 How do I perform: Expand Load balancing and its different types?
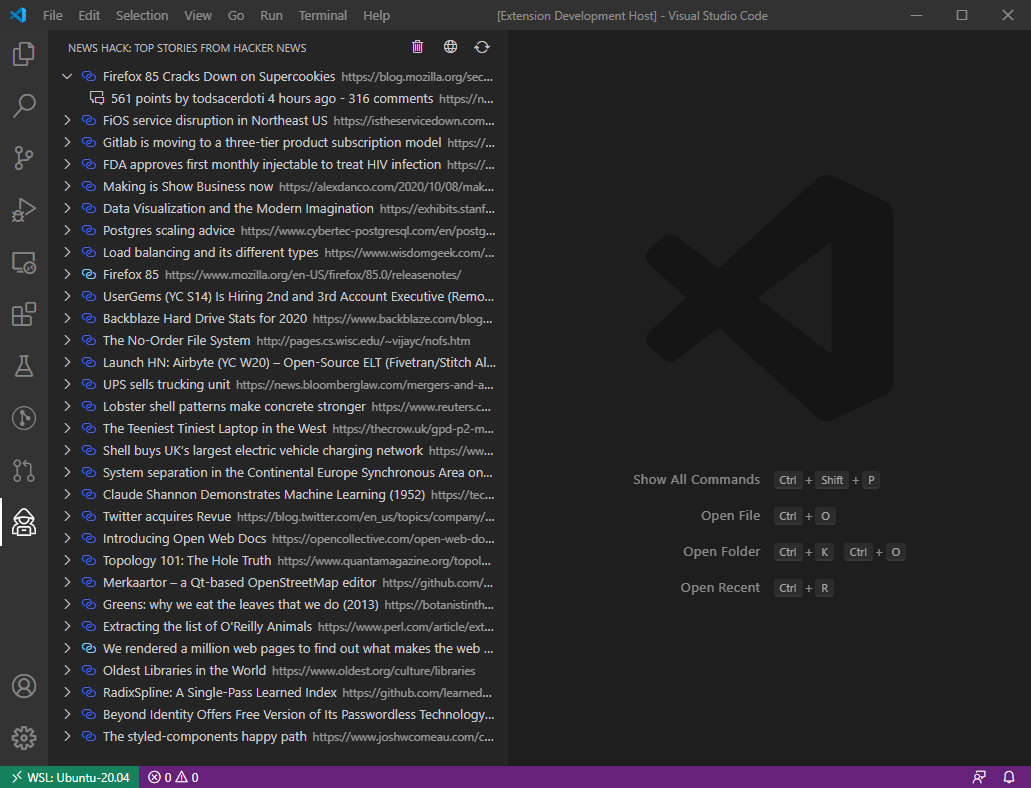(x=67, y=253)
